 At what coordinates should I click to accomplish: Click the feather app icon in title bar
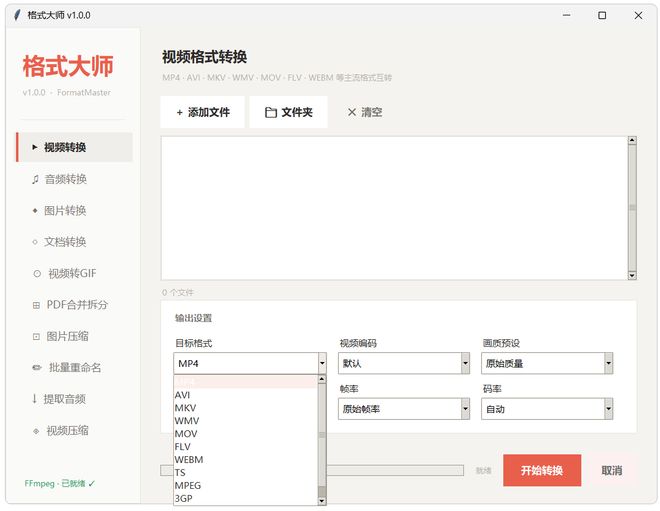coord(17,15)
